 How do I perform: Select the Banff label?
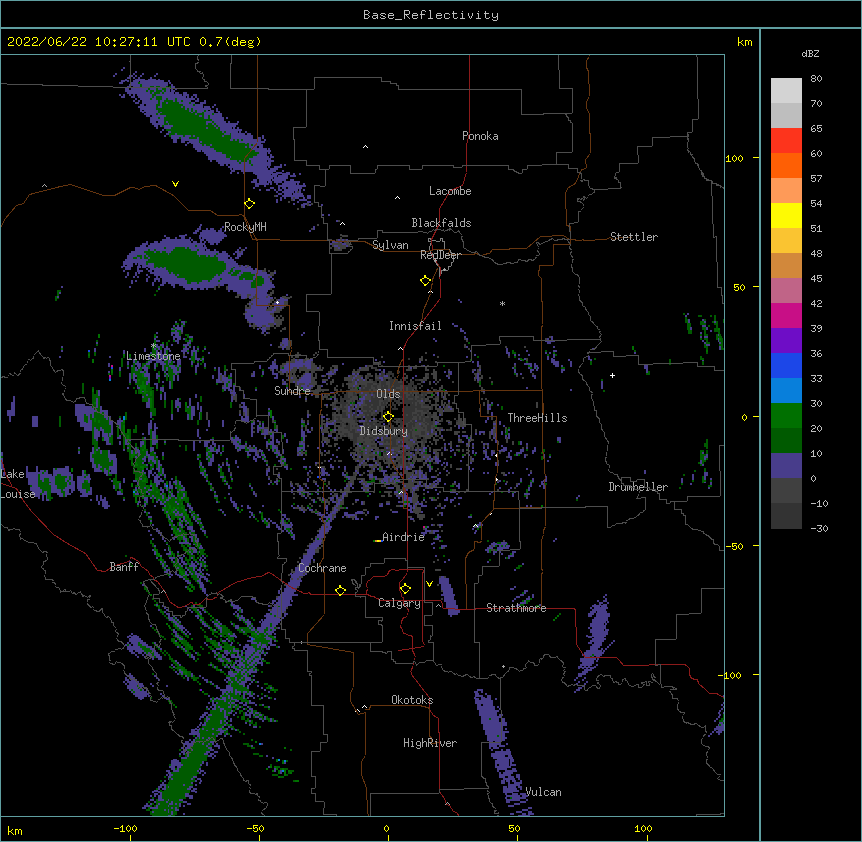[124, 567]
